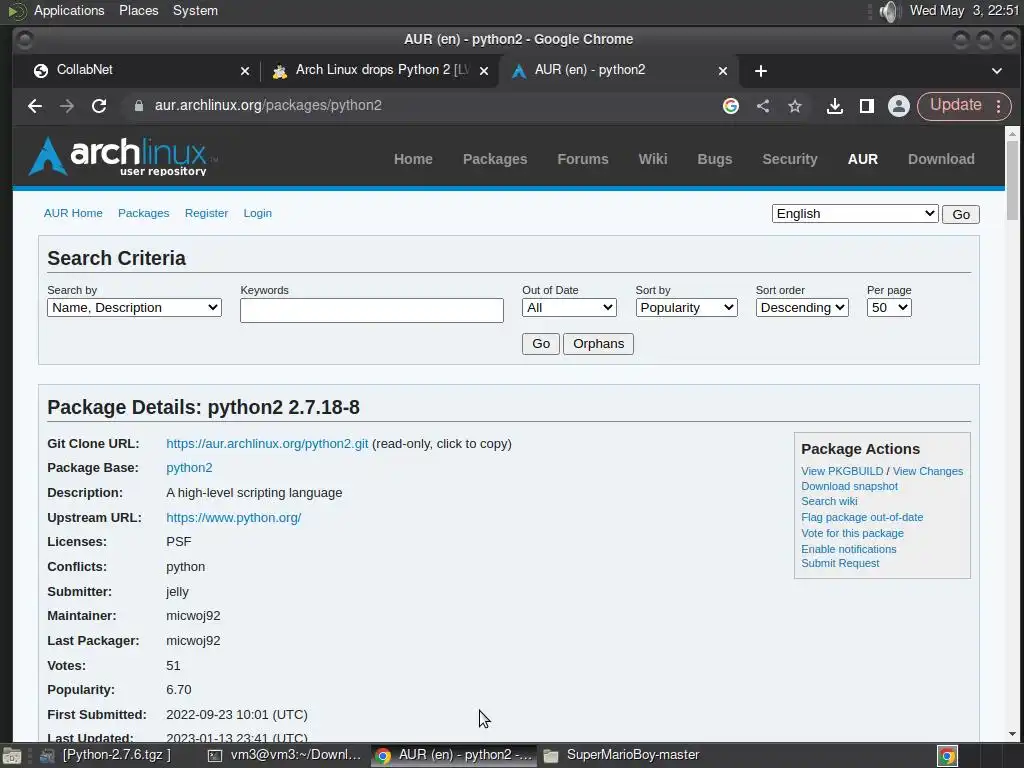Toggle the side panel icon
The height and width of the screenshot is (768, 1024).
tap(867, 106)
